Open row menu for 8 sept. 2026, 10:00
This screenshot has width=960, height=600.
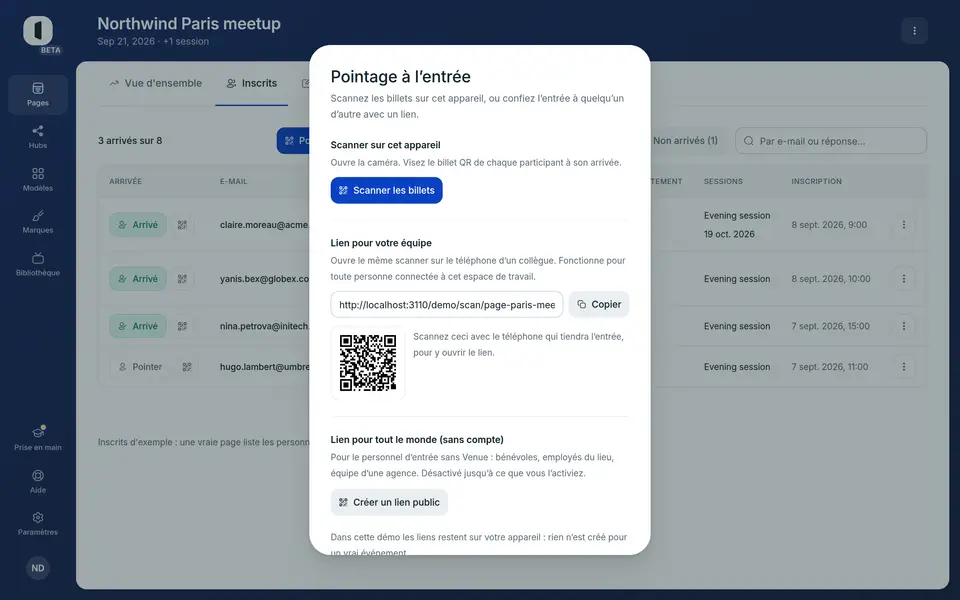pyautogui.click(x=904, y=279)
